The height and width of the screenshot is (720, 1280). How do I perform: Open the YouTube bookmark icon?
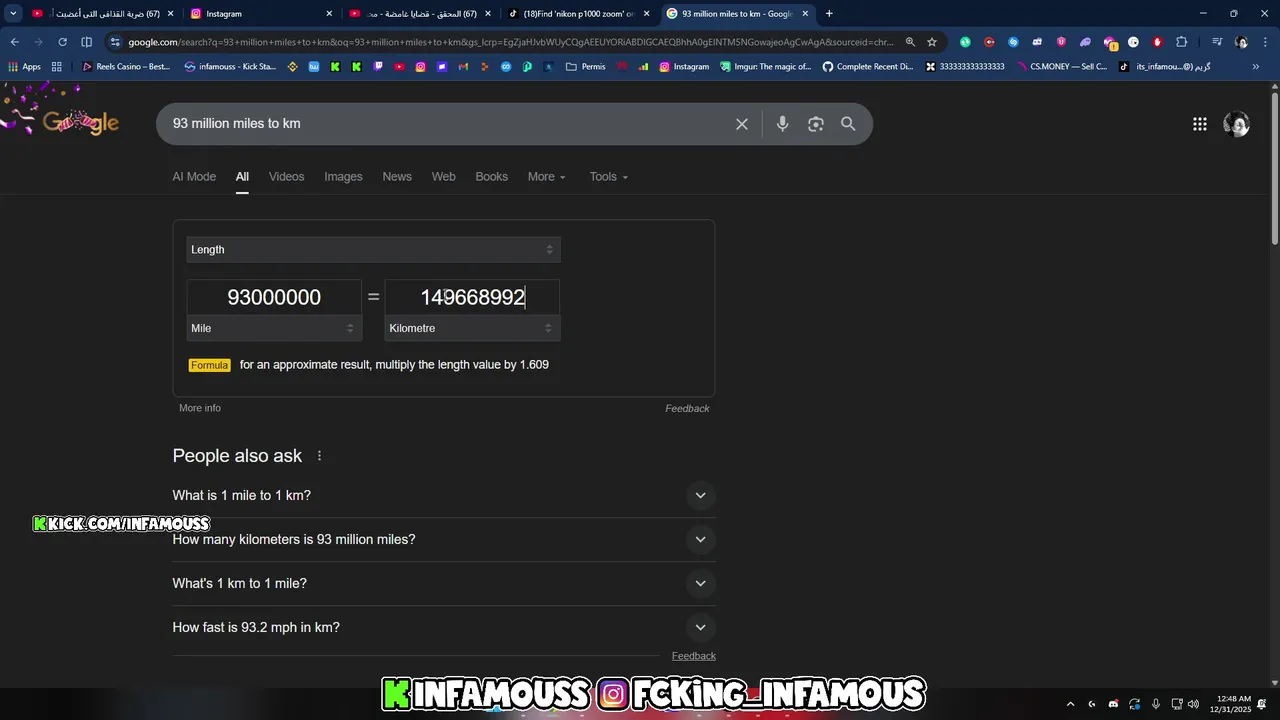[399, 67]
